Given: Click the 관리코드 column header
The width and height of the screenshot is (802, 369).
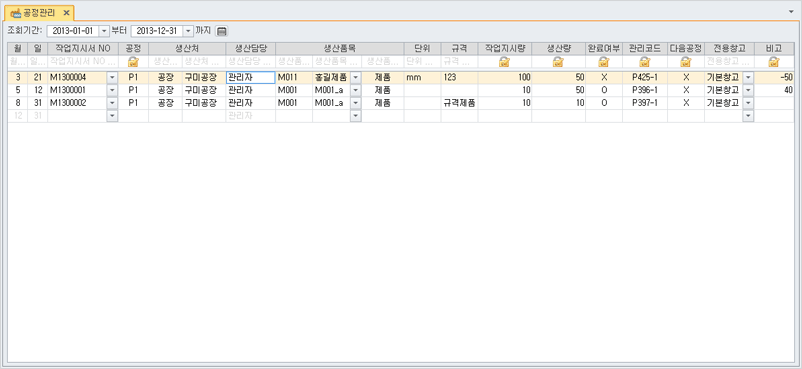Looking at the screenshot, I should click(645, 49).
